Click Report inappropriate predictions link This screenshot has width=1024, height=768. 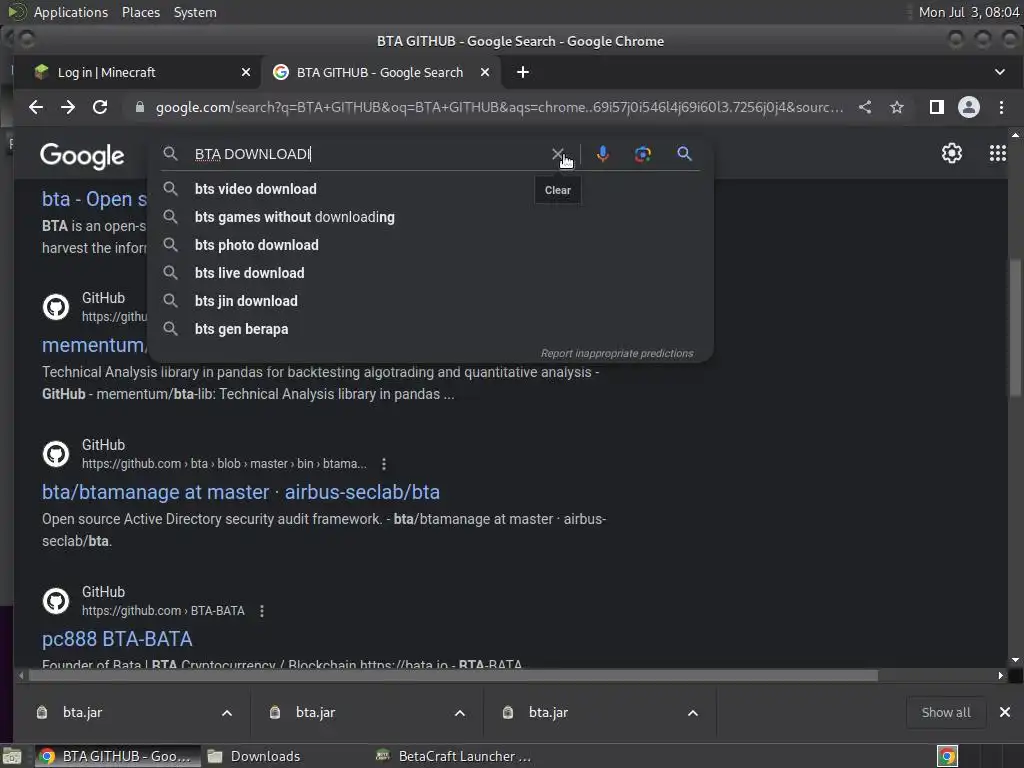click(x=616, y=353)
